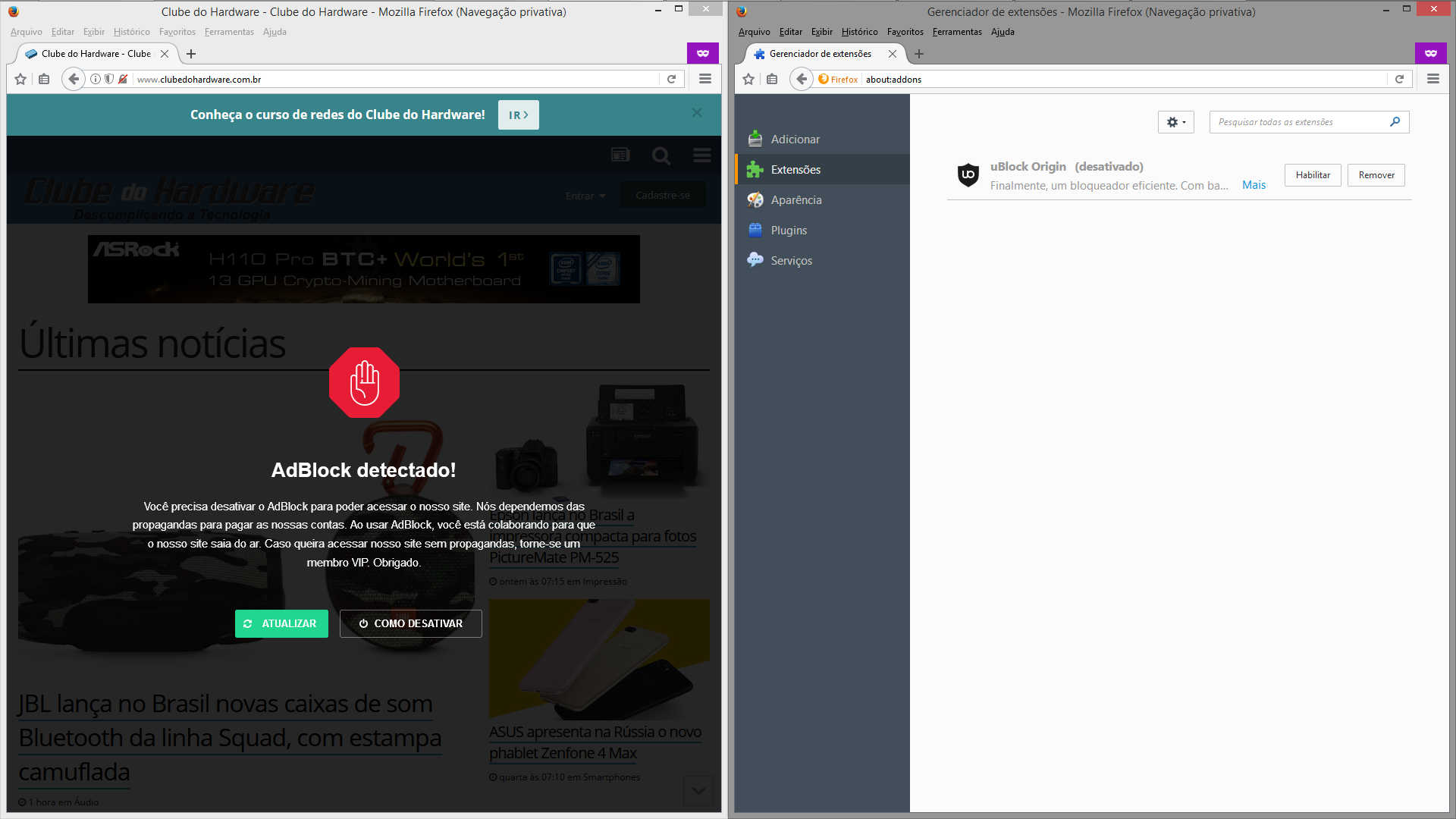Open Ajuda menu in extensions window

coord(1003,32)
